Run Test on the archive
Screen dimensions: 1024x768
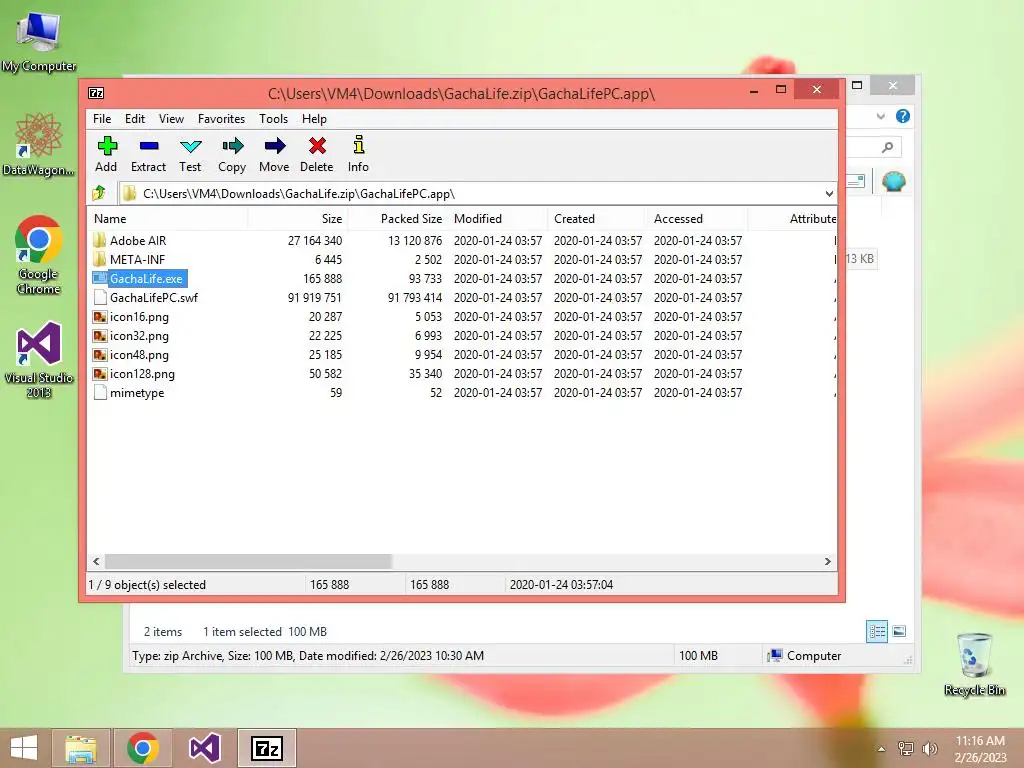pyautogui.click(x=190, y=155)
